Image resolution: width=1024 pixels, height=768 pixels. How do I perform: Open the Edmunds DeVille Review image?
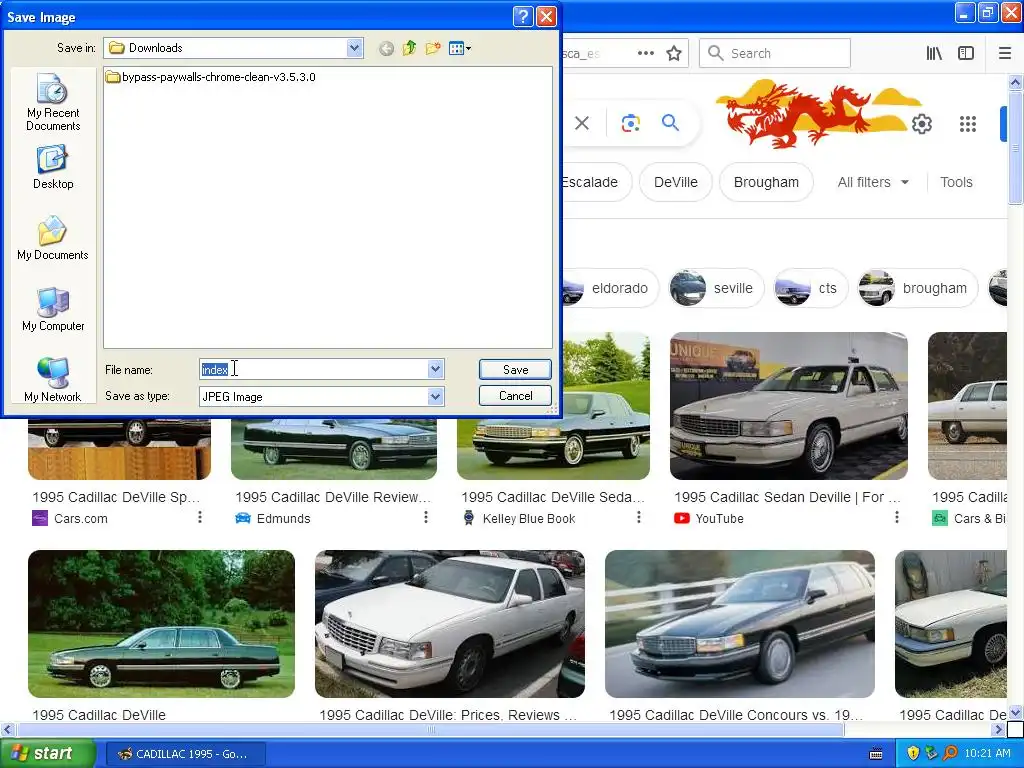click(334, 449)
